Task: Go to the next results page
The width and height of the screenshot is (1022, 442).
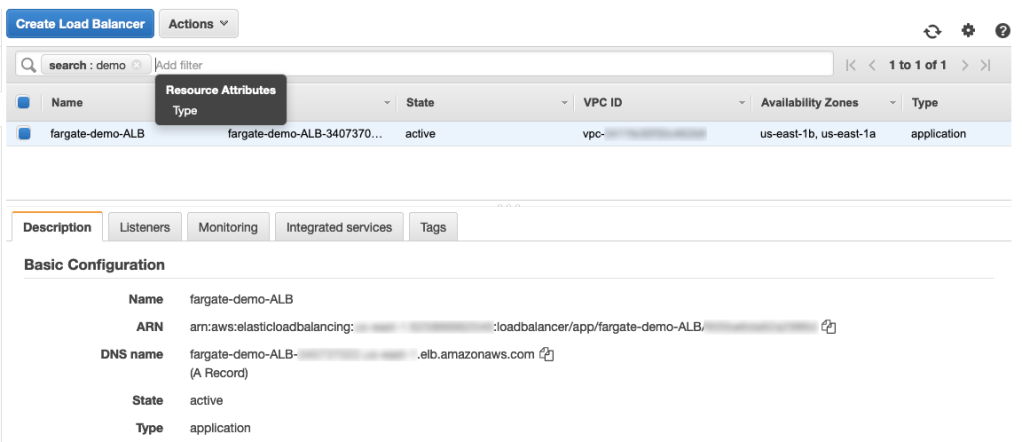Action: coord(965,65)
